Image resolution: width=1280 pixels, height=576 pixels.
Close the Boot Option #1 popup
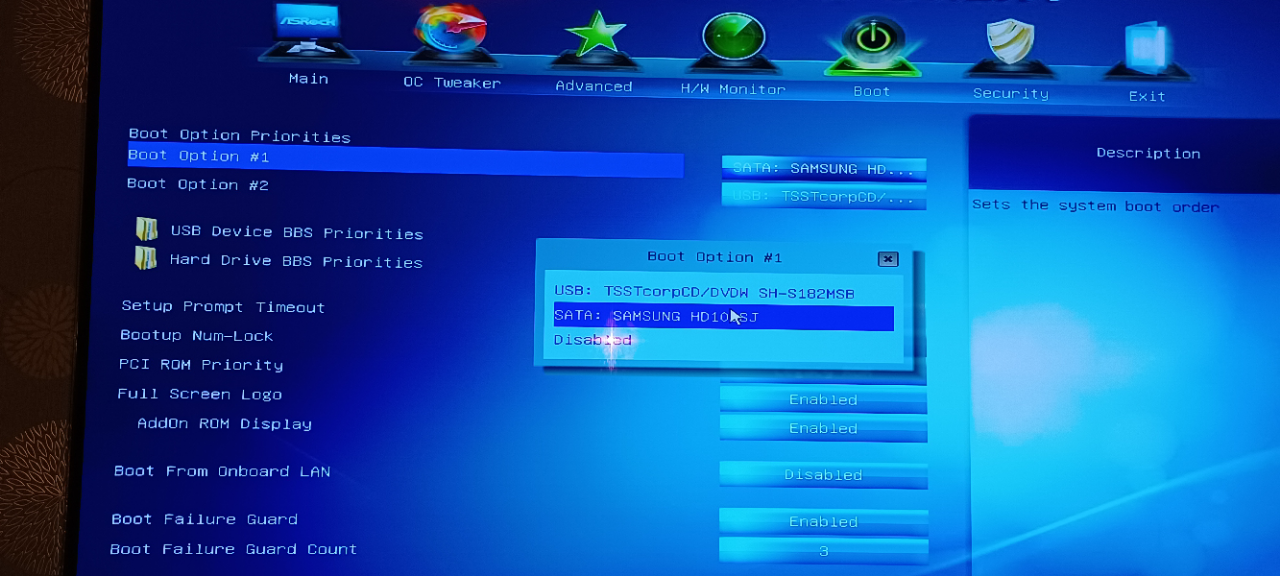(887, 259)
